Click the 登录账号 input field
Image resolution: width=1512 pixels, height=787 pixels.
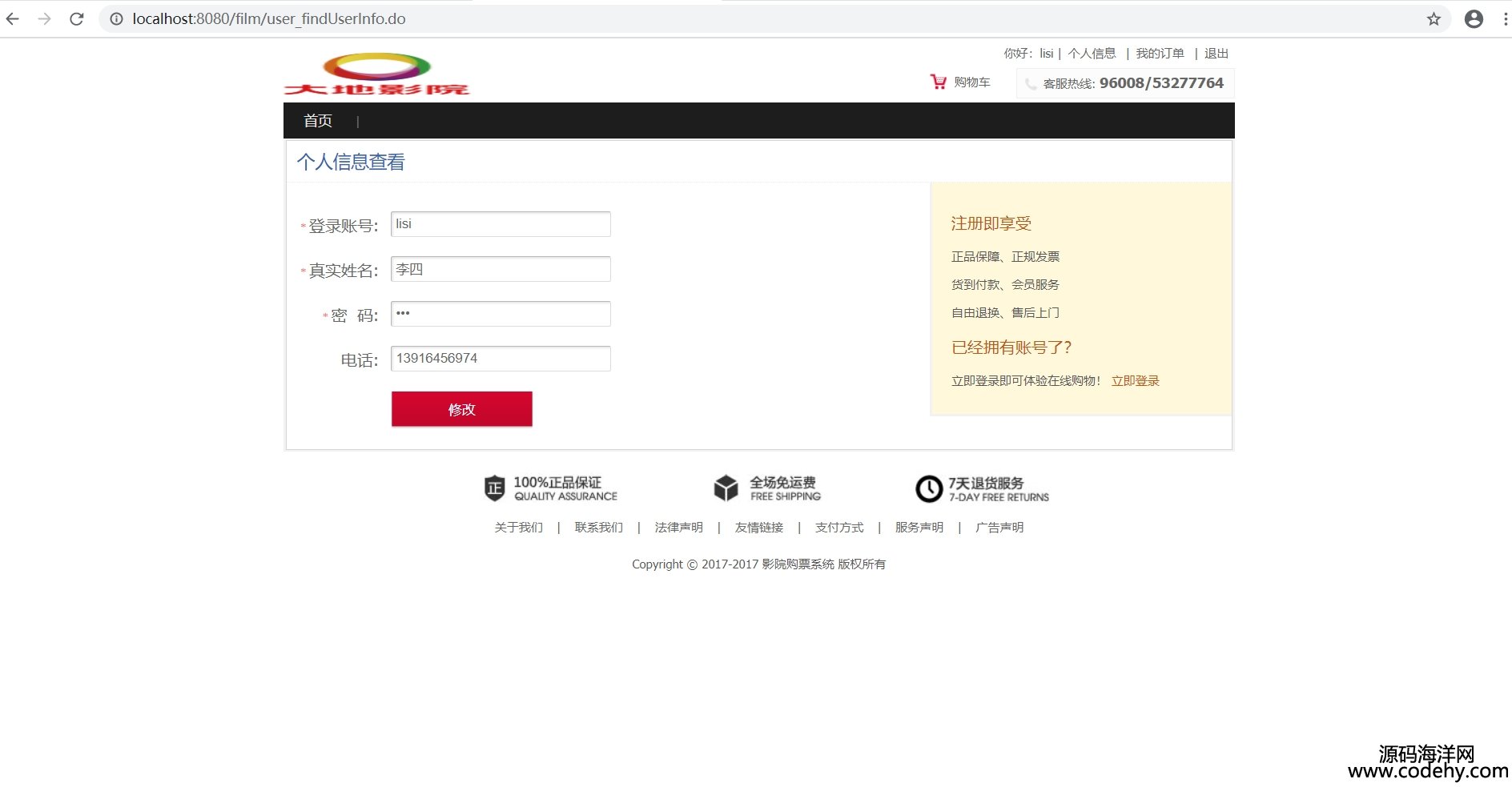(501, 224)
